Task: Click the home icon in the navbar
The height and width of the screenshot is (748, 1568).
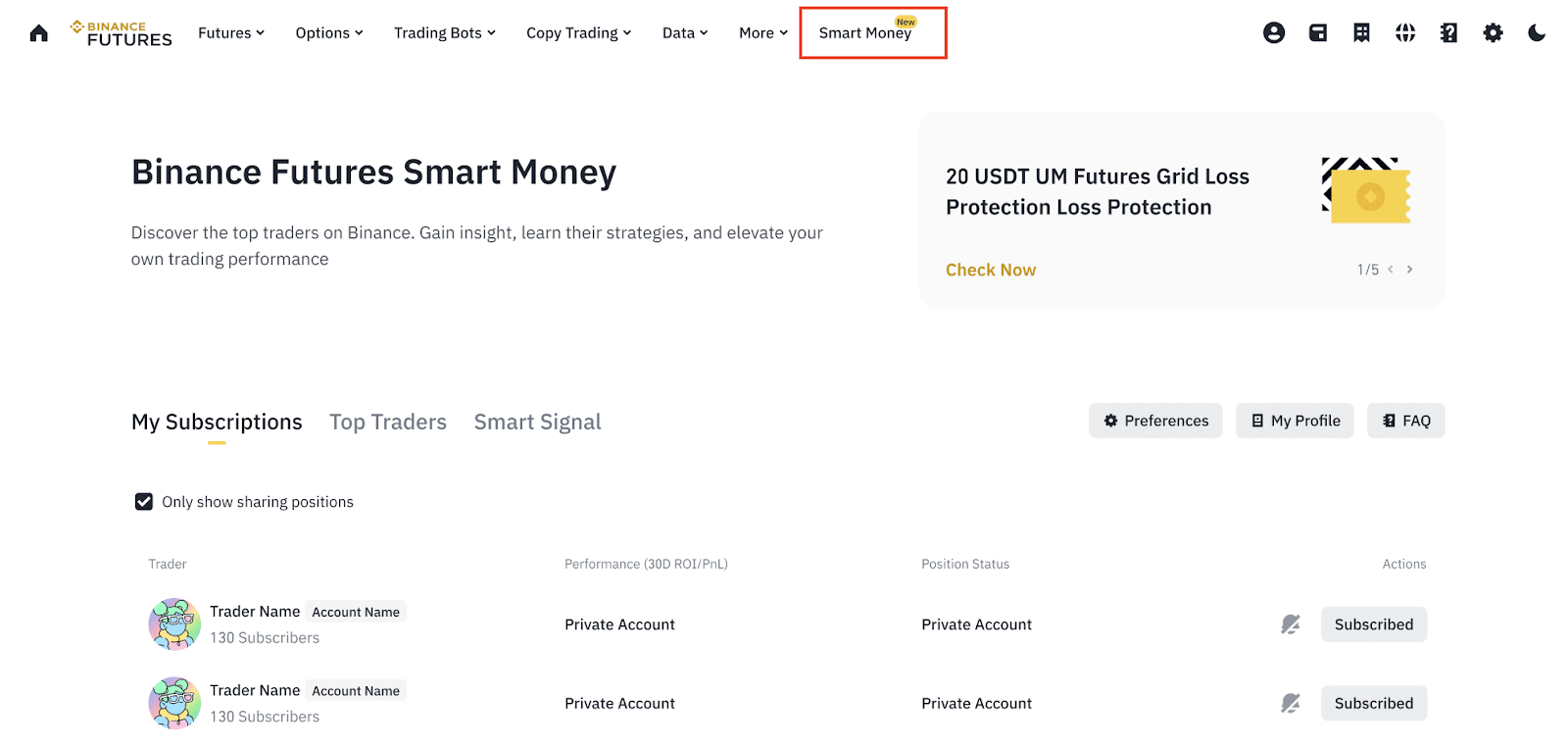Action: [x=39, y=33]
